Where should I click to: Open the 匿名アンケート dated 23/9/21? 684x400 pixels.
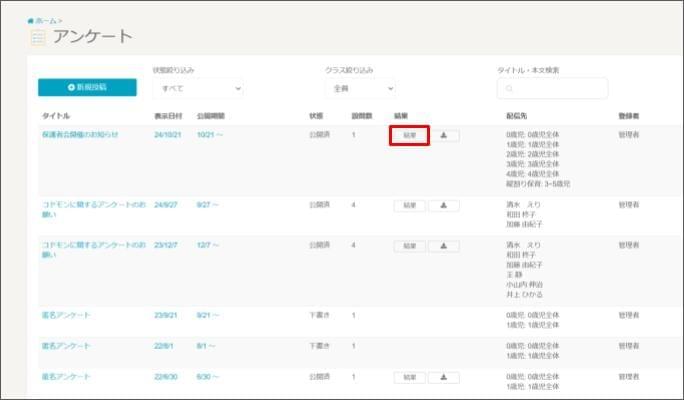(66, 314)
